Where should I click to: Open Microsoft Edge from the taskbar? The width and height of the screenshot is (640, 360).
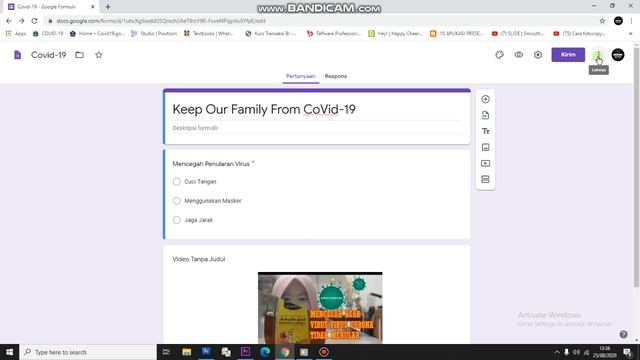[265, 352]
